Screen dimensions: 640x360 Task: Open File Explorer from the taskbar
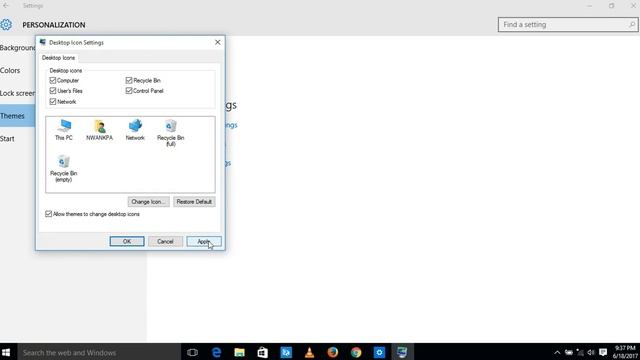click(240, 352)
